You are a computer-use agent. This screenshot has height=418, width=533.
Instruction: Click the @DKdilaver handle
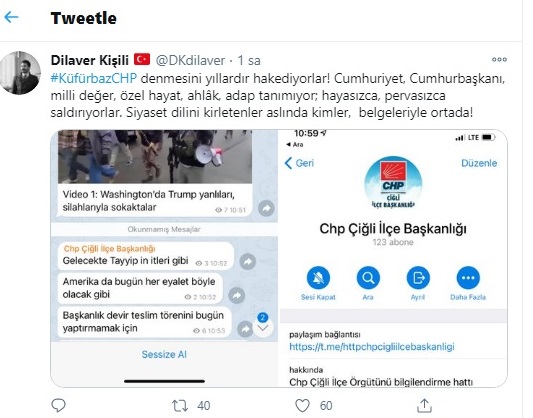tap(190, 60)
